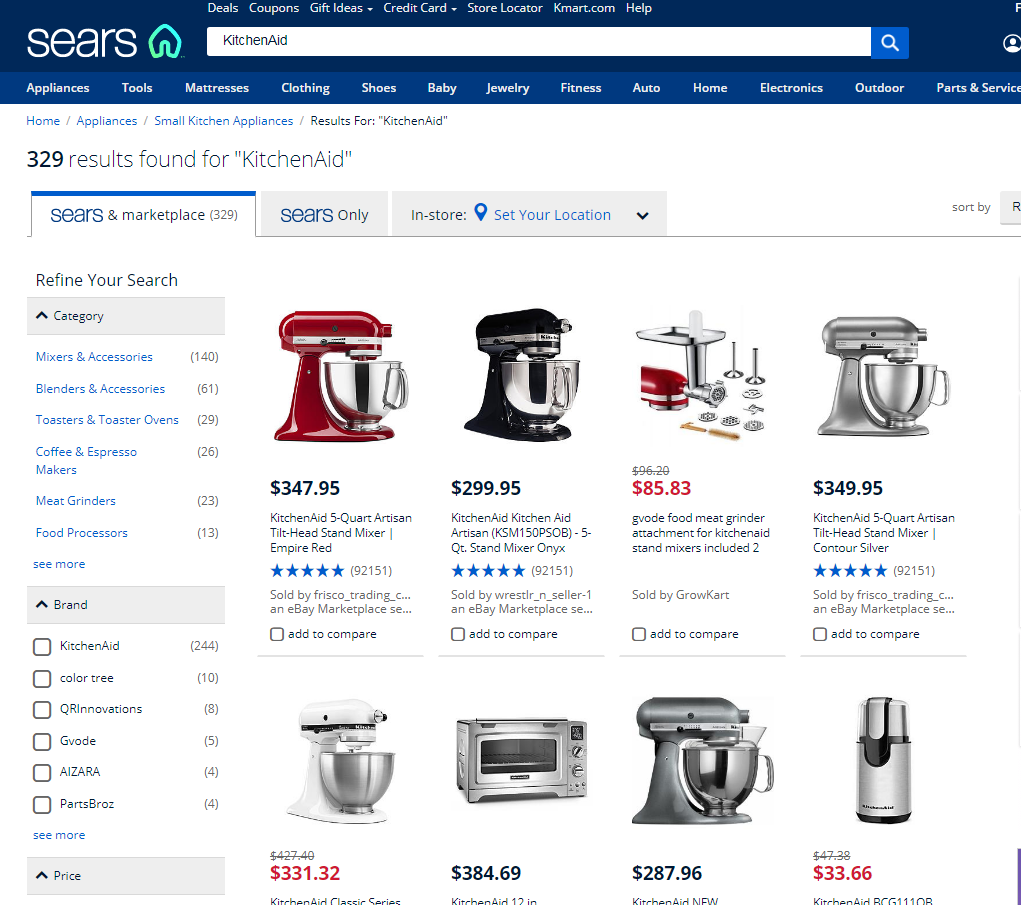Click the Home breadcrumb link
1021x905 pixels.
43,121
